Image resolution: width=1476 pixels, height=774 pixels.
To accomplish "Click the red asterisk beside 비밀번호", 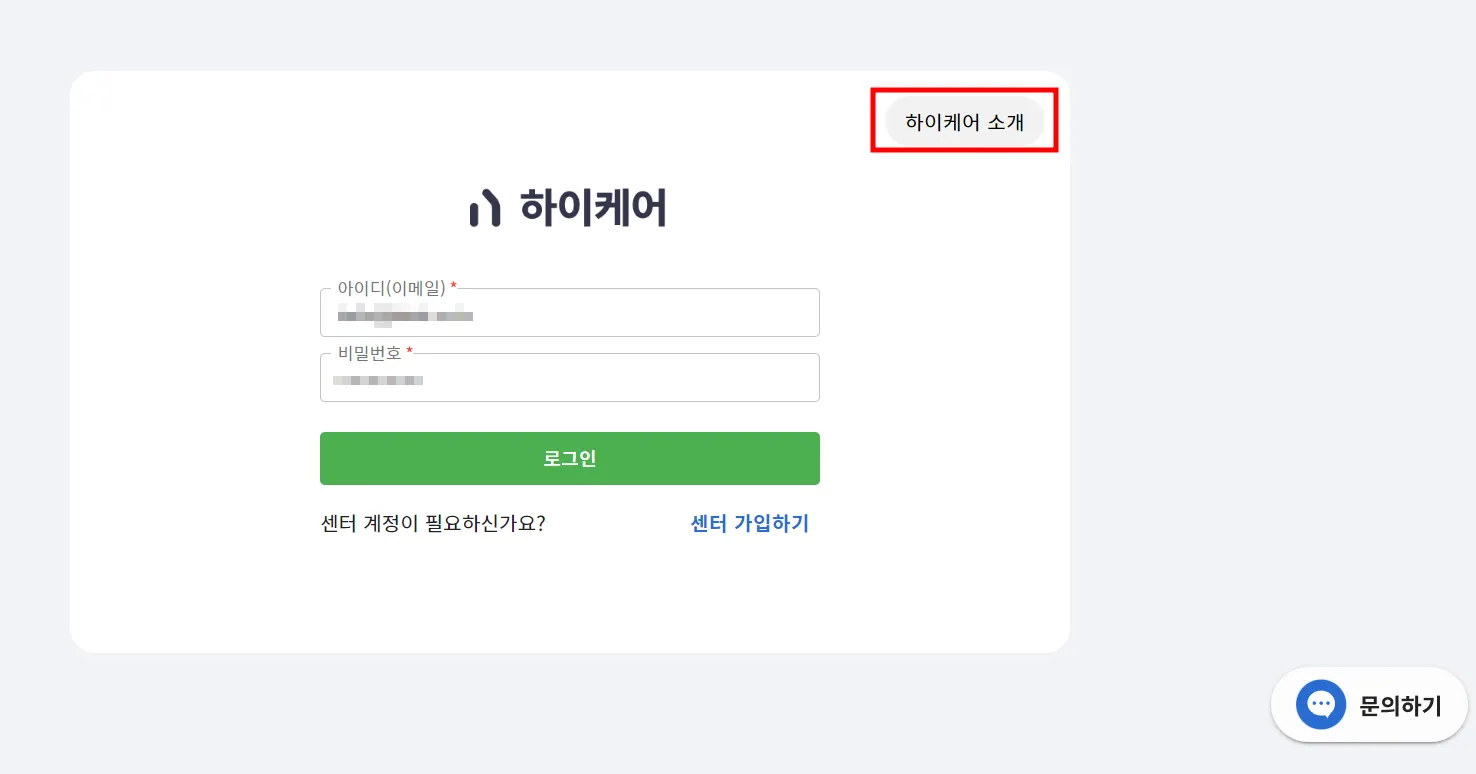I will (409, 351).
